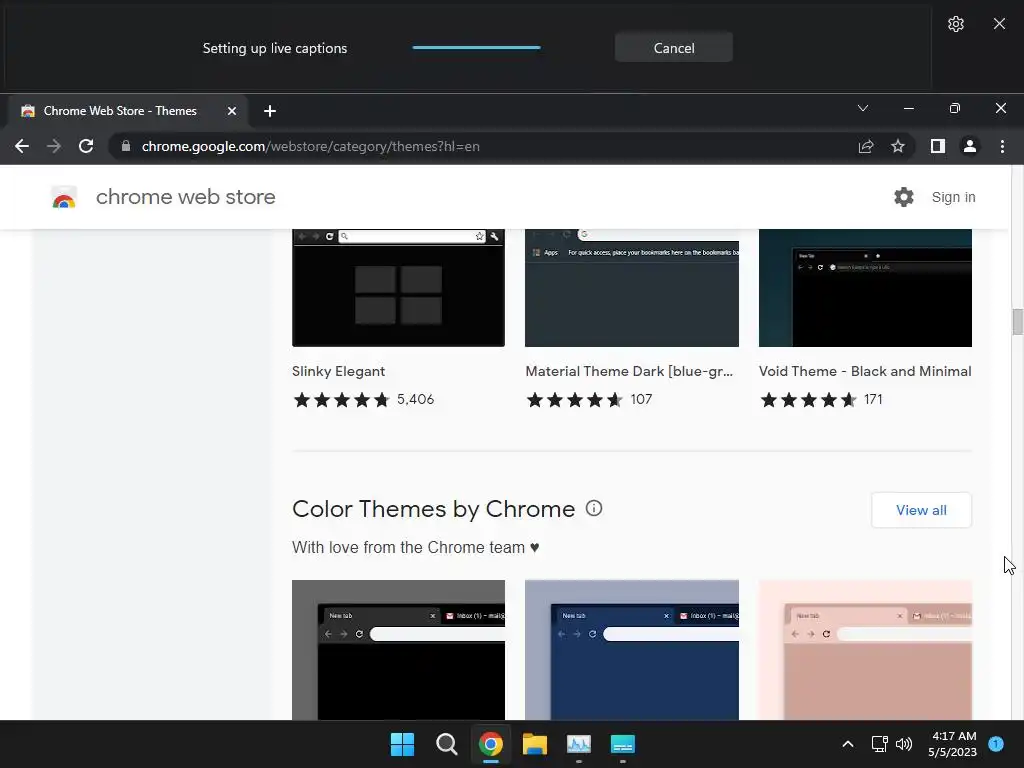1024x768 pixels.
Task: Open the live captions taskbar app
Action: (x=622, y=744)
